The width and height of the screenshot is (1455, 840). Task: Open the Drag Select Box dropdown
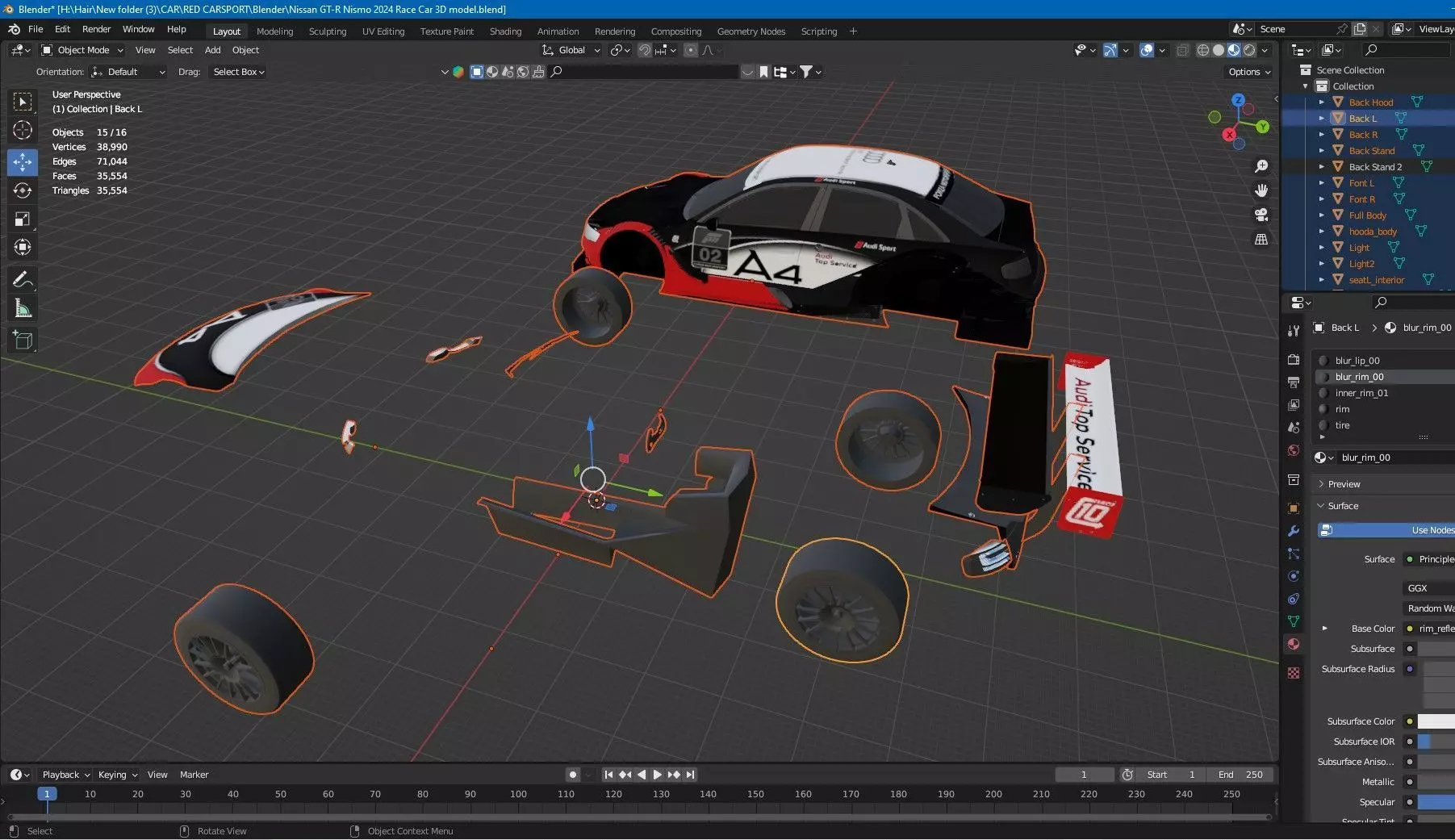pyautogui.click(x=238, y=72)
